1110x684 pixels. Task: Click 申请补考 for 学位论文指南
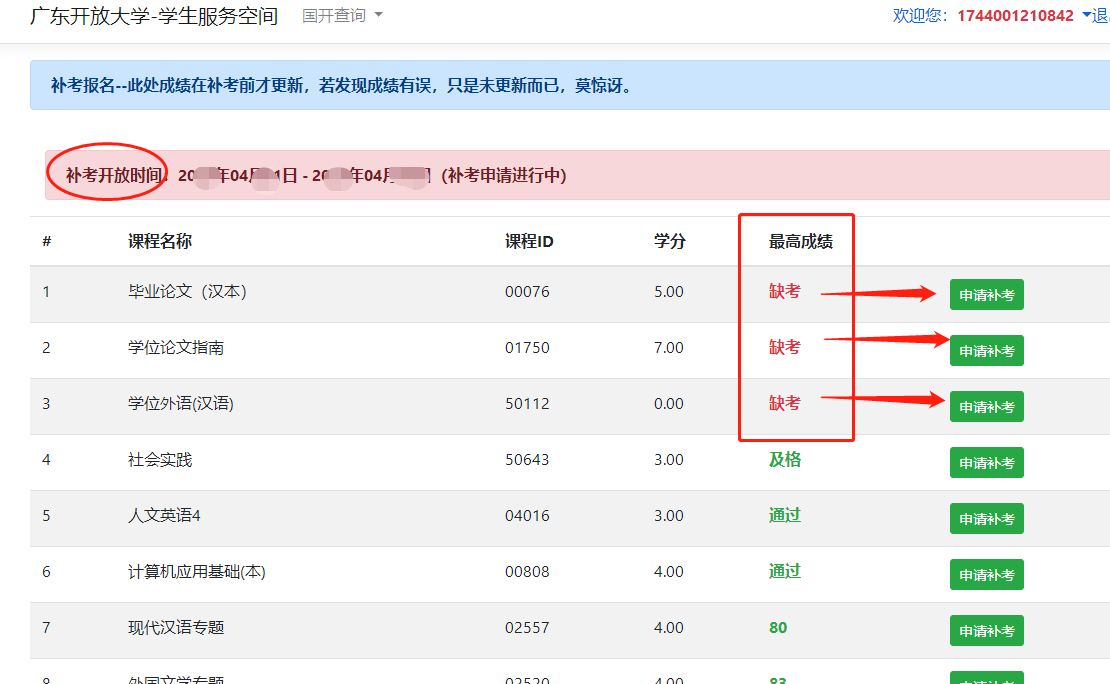pyautogui.click(x=986, y=351)
